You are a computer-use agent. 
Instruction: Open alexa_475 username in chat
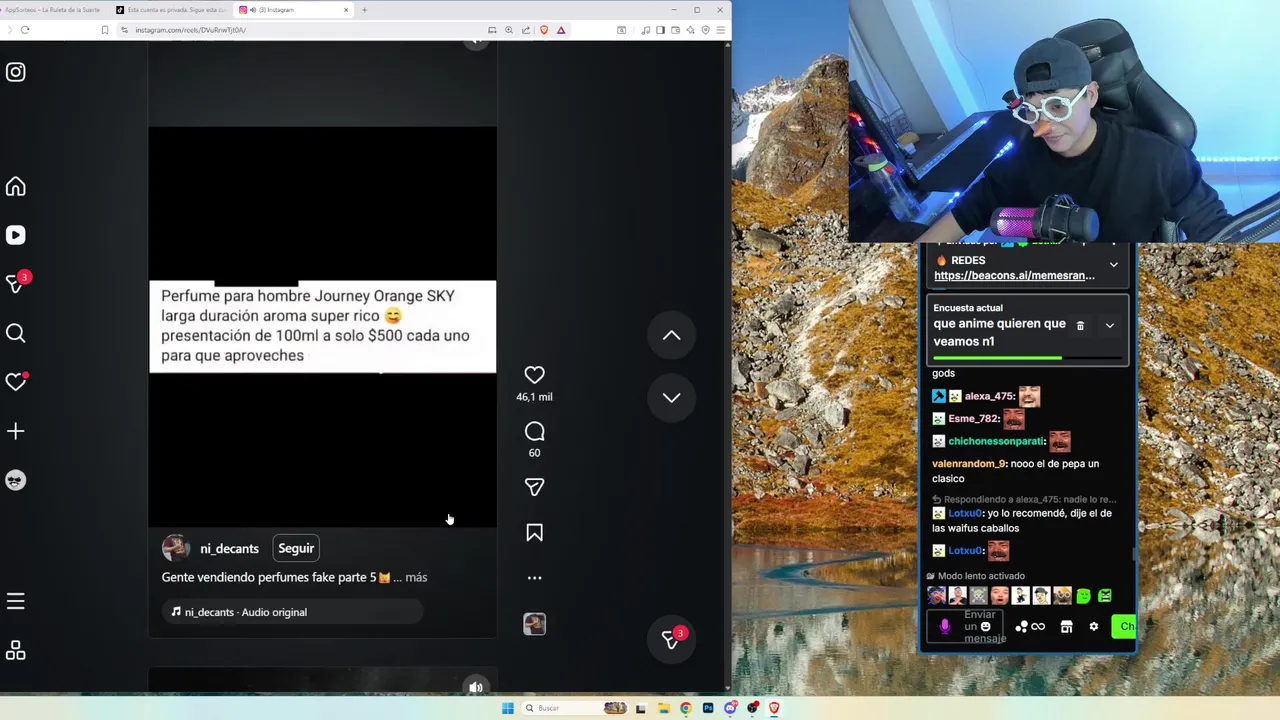pos(990,396)
